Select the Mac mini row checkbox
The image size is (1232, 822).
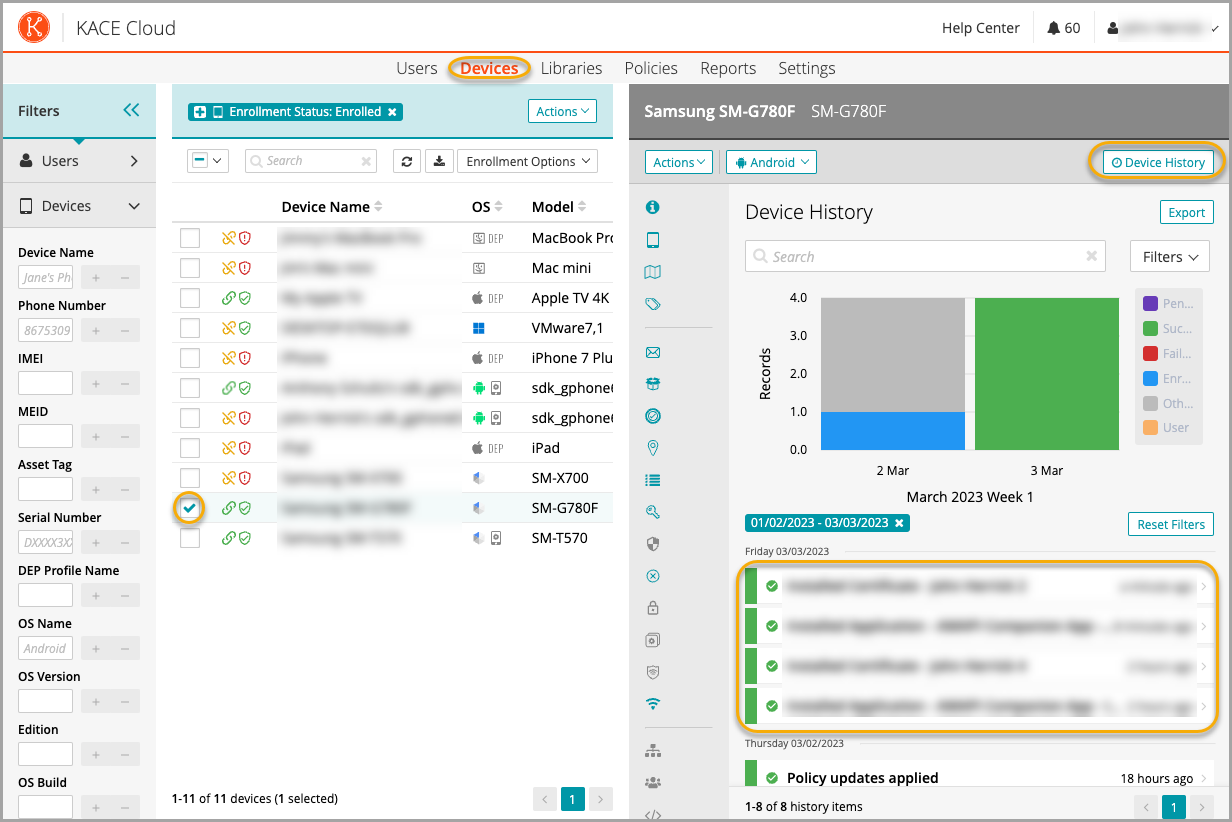[x=190, y=268]
